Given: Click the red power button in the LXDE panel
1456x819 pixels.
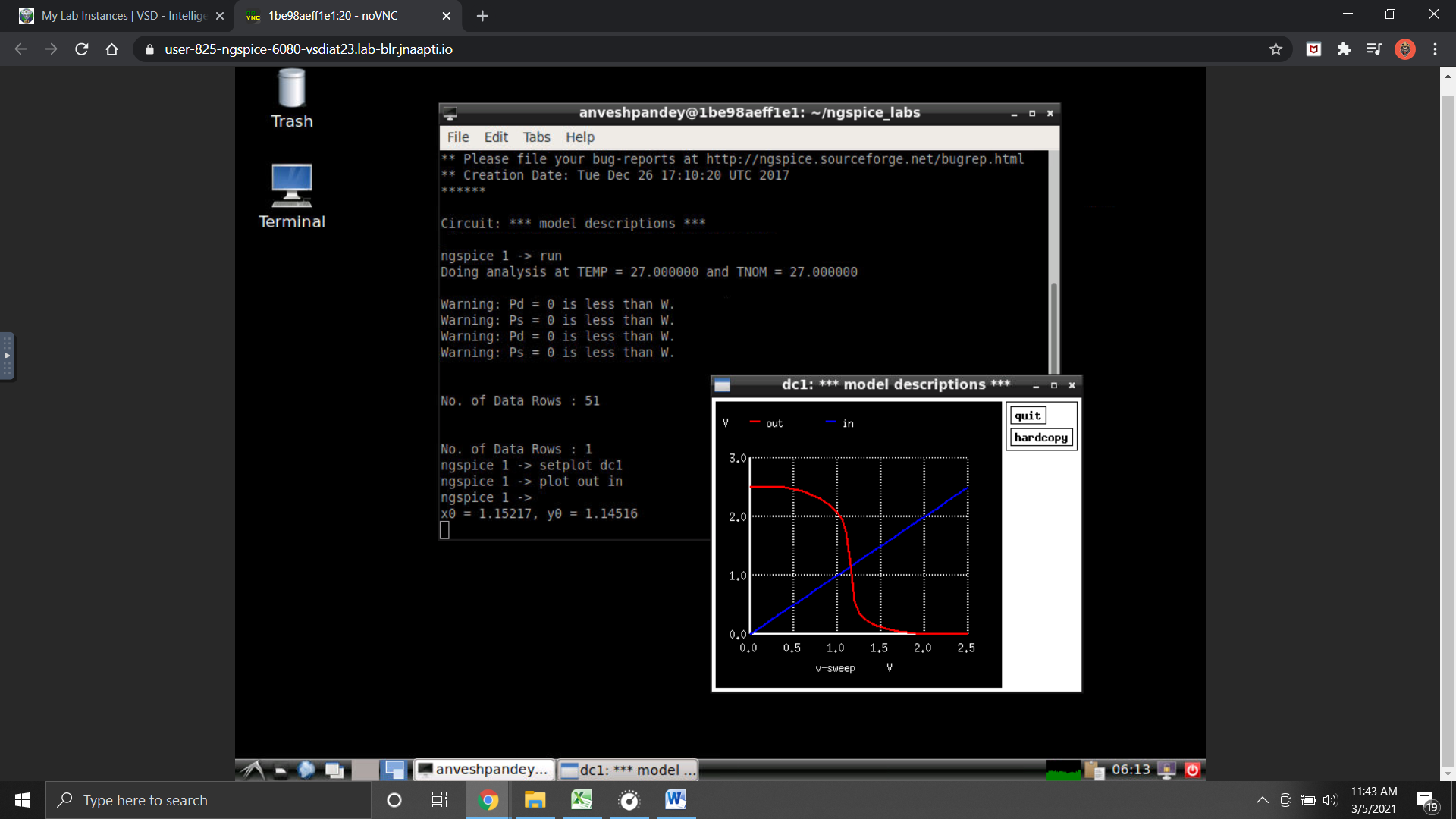Looking at the screenshot, I should [1192, 770].
